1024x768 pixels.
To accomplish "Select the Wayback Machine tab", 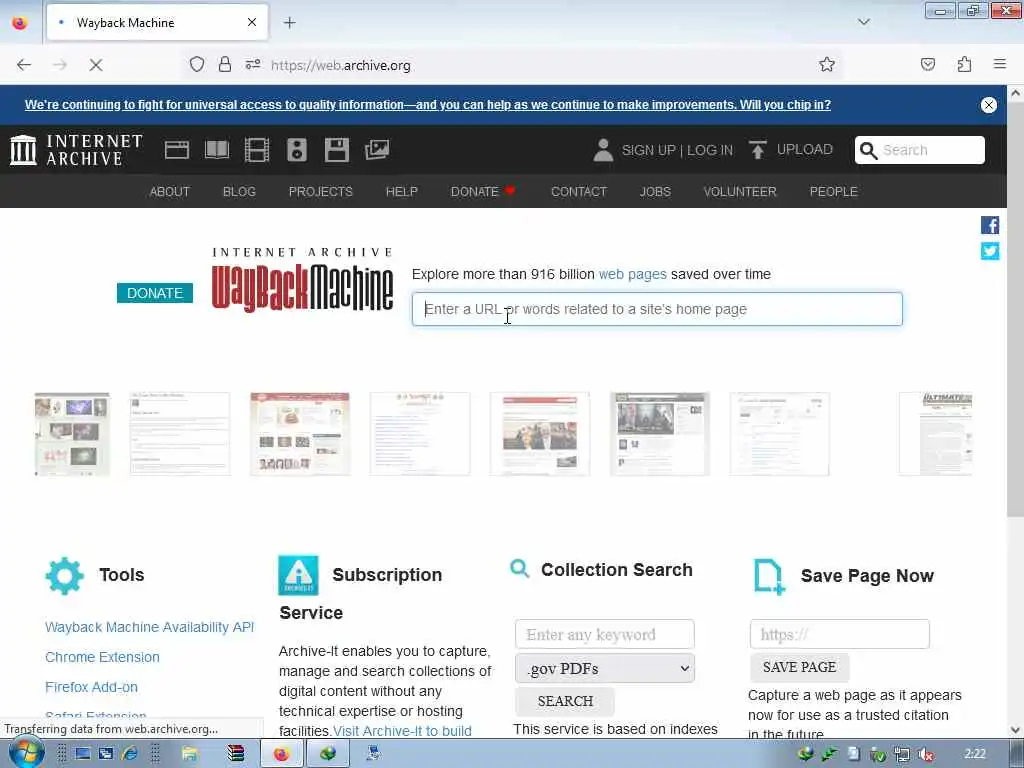I will coord(157,23).
